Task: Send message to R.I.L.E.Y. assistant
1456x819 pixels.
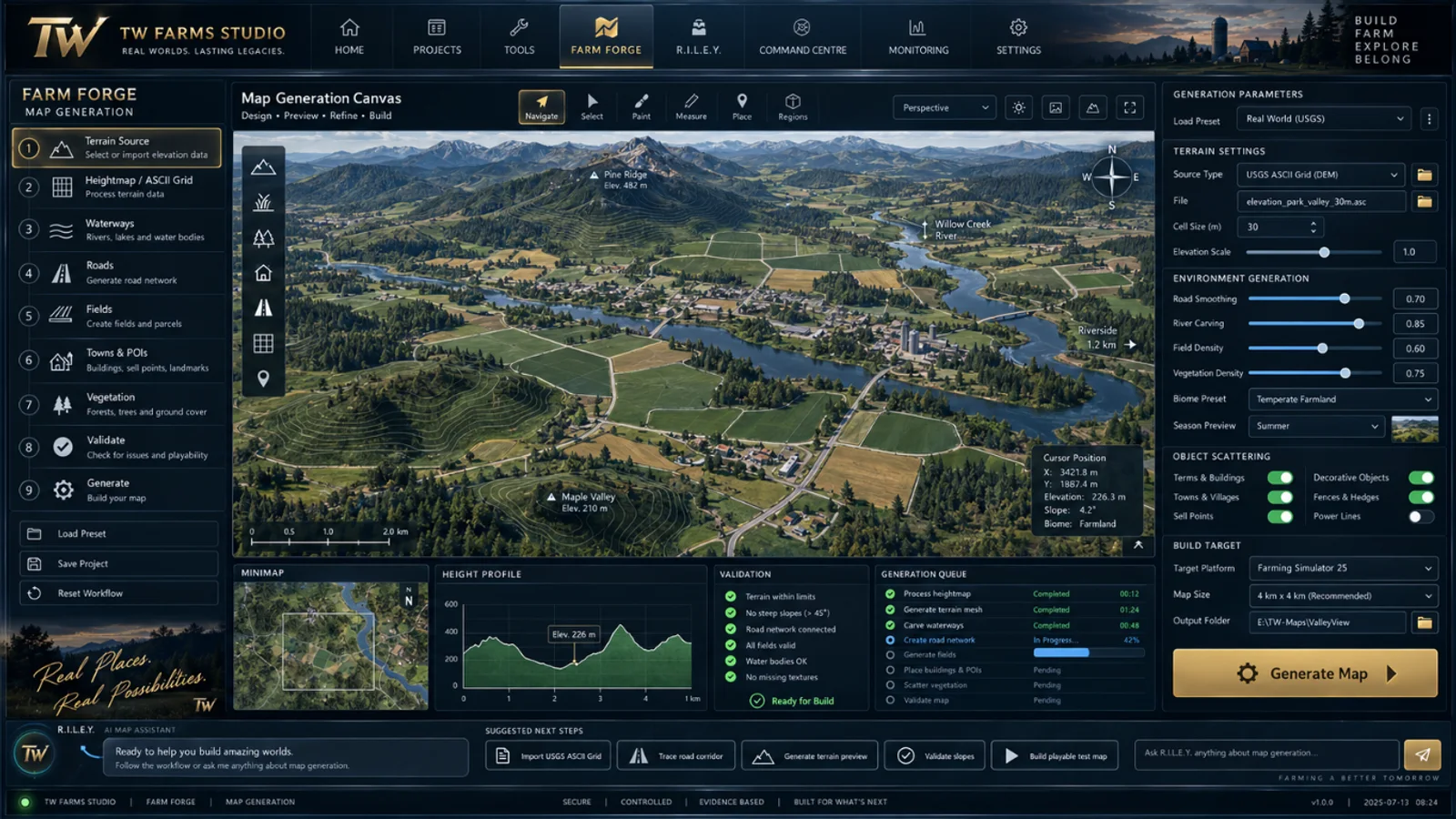Action: click(1422, 754)
